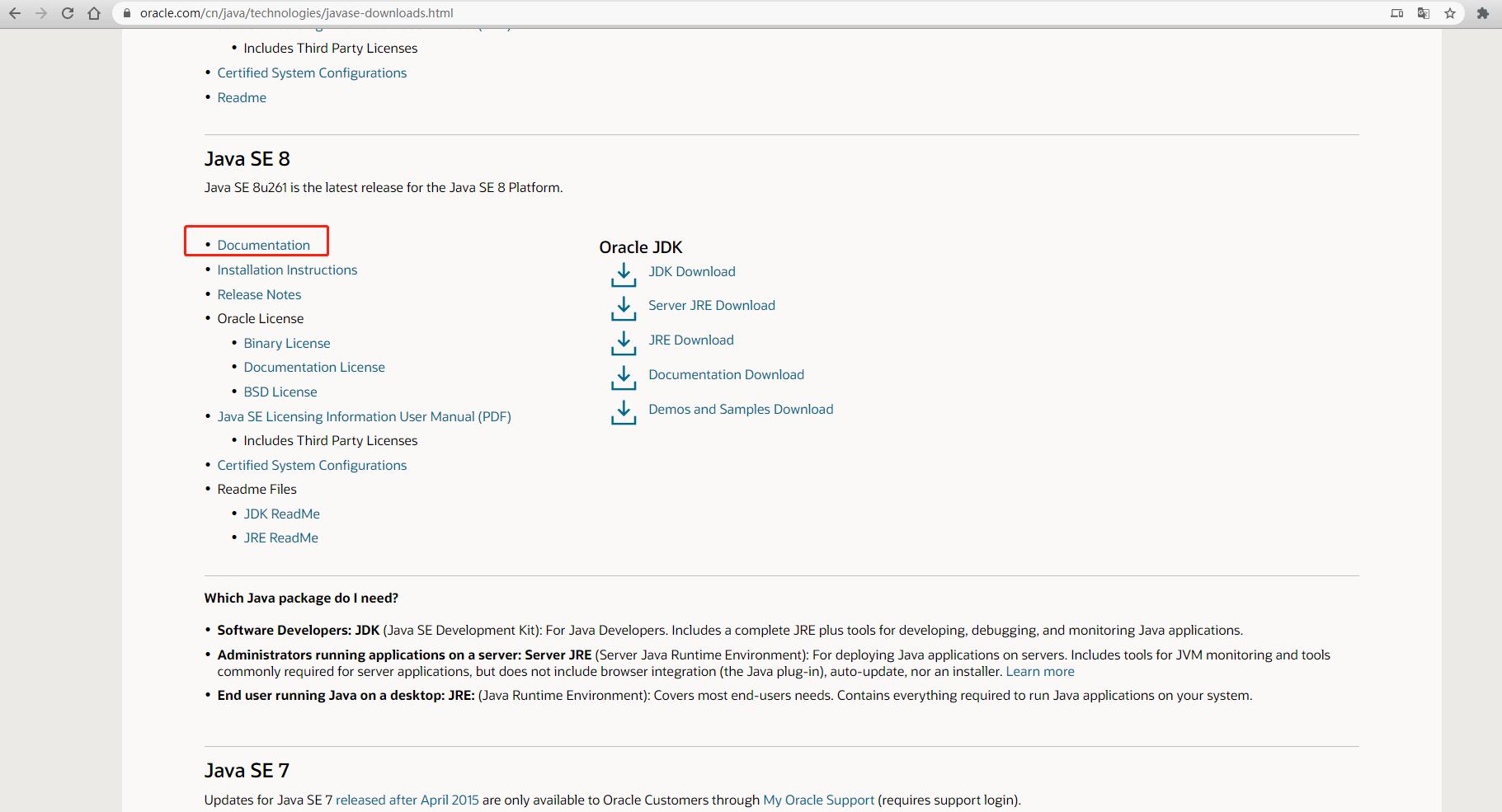The width and height of the screenshot is (1502, 812).
Task: Click the device cast icon in address bar
Action: tap(1397, 13)
